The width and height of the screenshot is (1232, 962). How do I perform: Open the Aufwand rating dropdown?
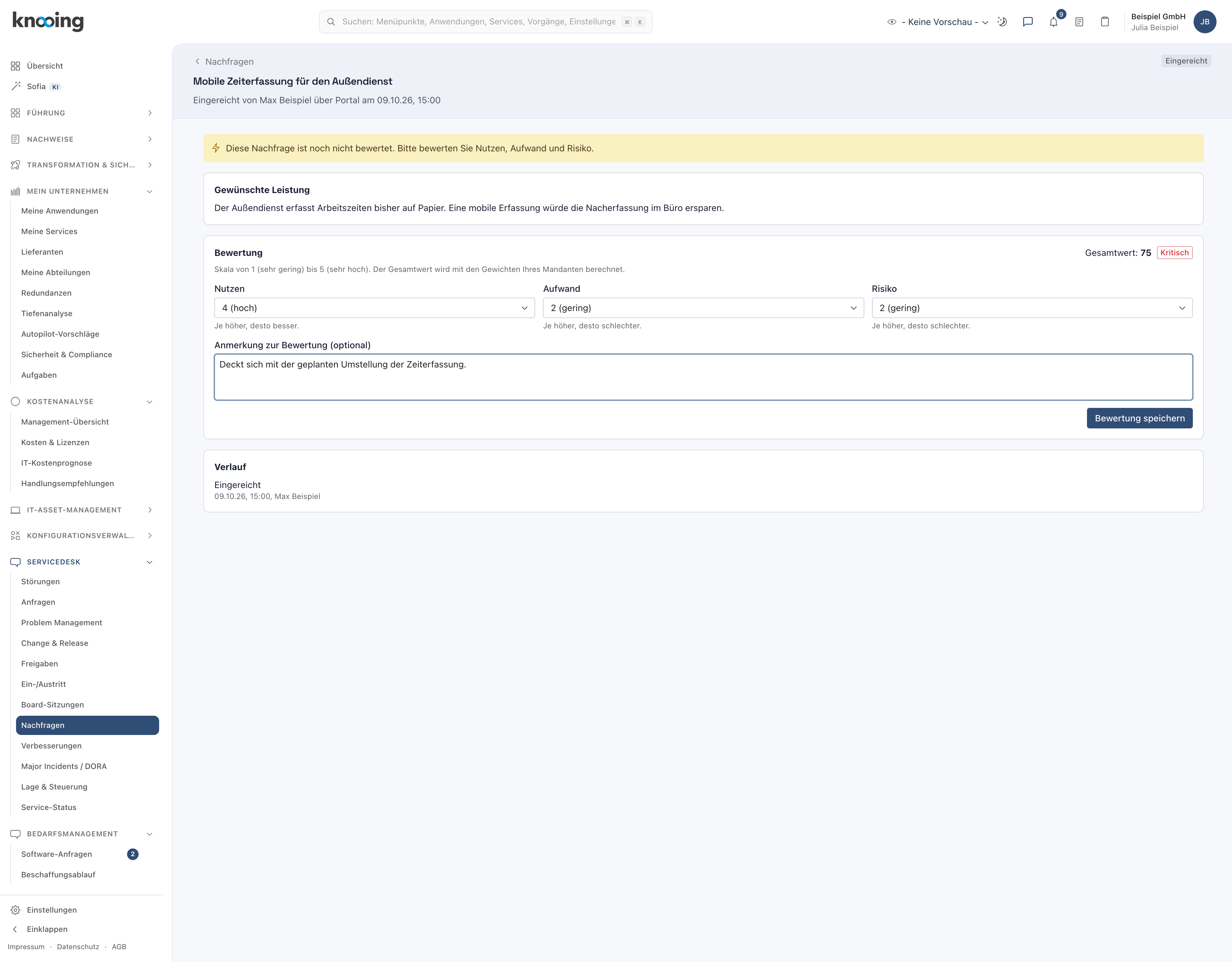click(703, 308)
